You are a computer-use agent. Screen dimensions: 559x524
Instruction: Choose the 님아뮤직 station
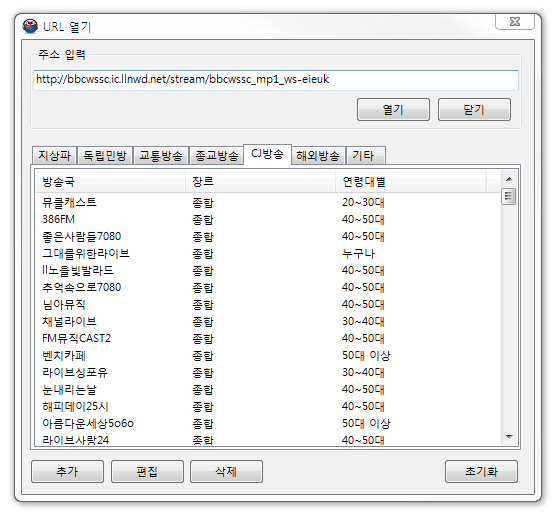pyautogui.click(x=268, y=304)
